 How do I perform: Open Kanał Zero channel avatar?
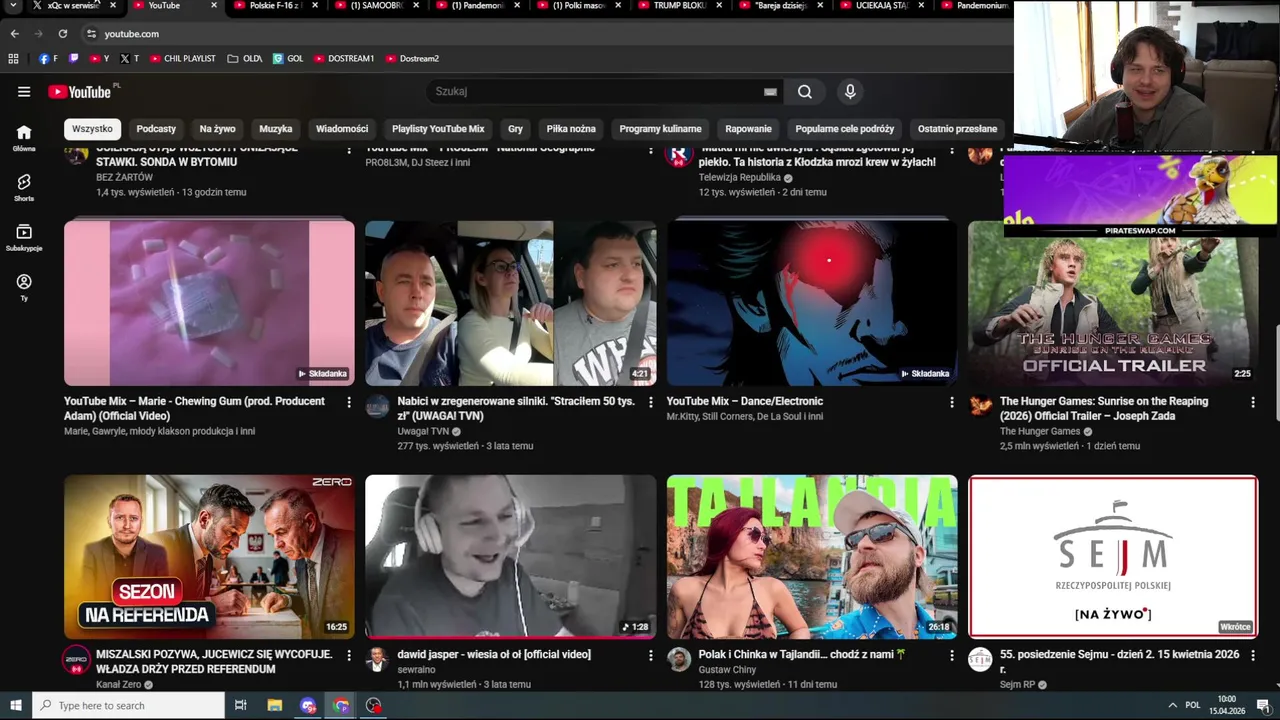tap(76, 659)
